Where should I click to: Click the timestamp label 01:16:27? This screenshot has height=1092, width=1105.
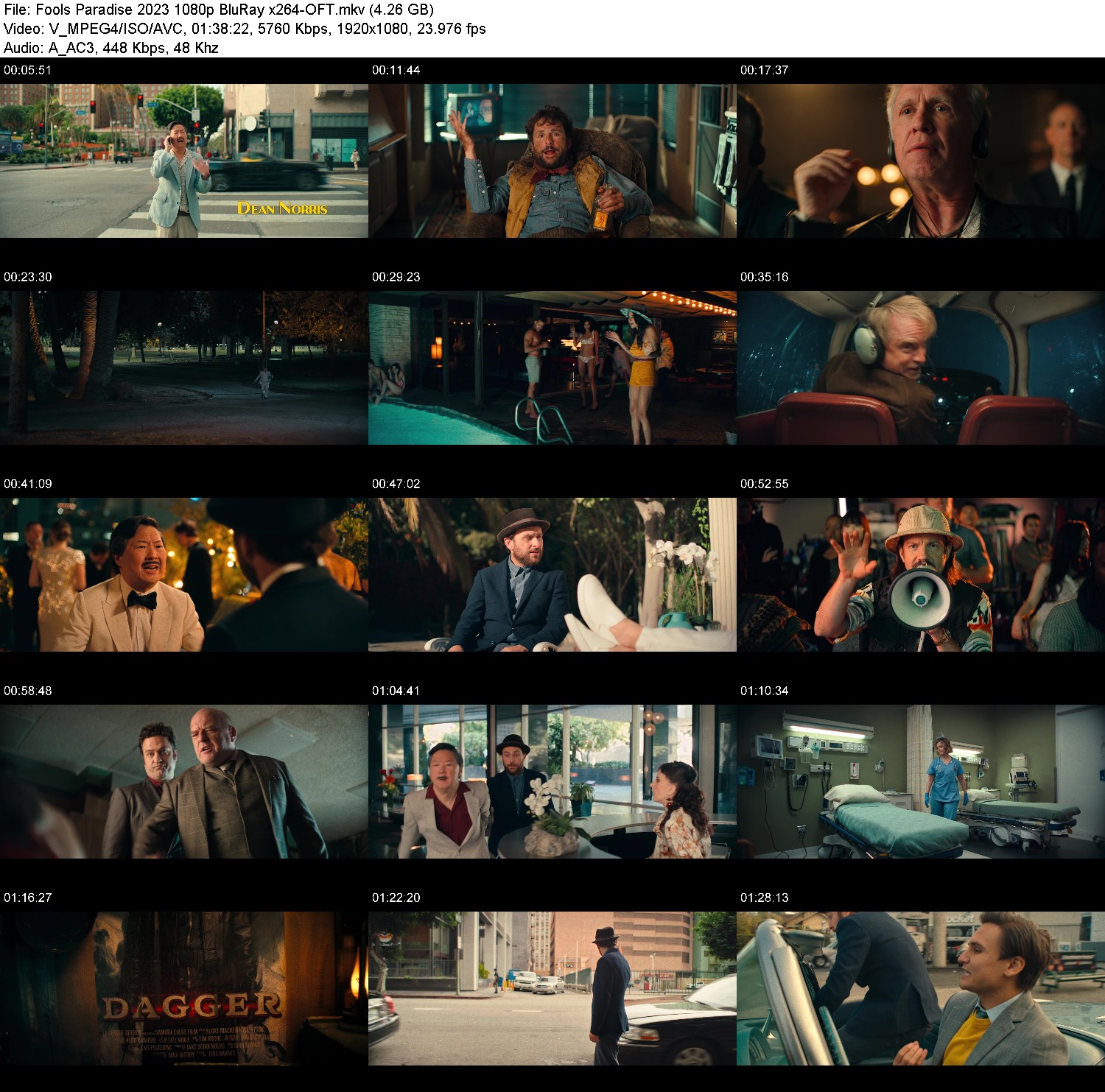[27, 898]
